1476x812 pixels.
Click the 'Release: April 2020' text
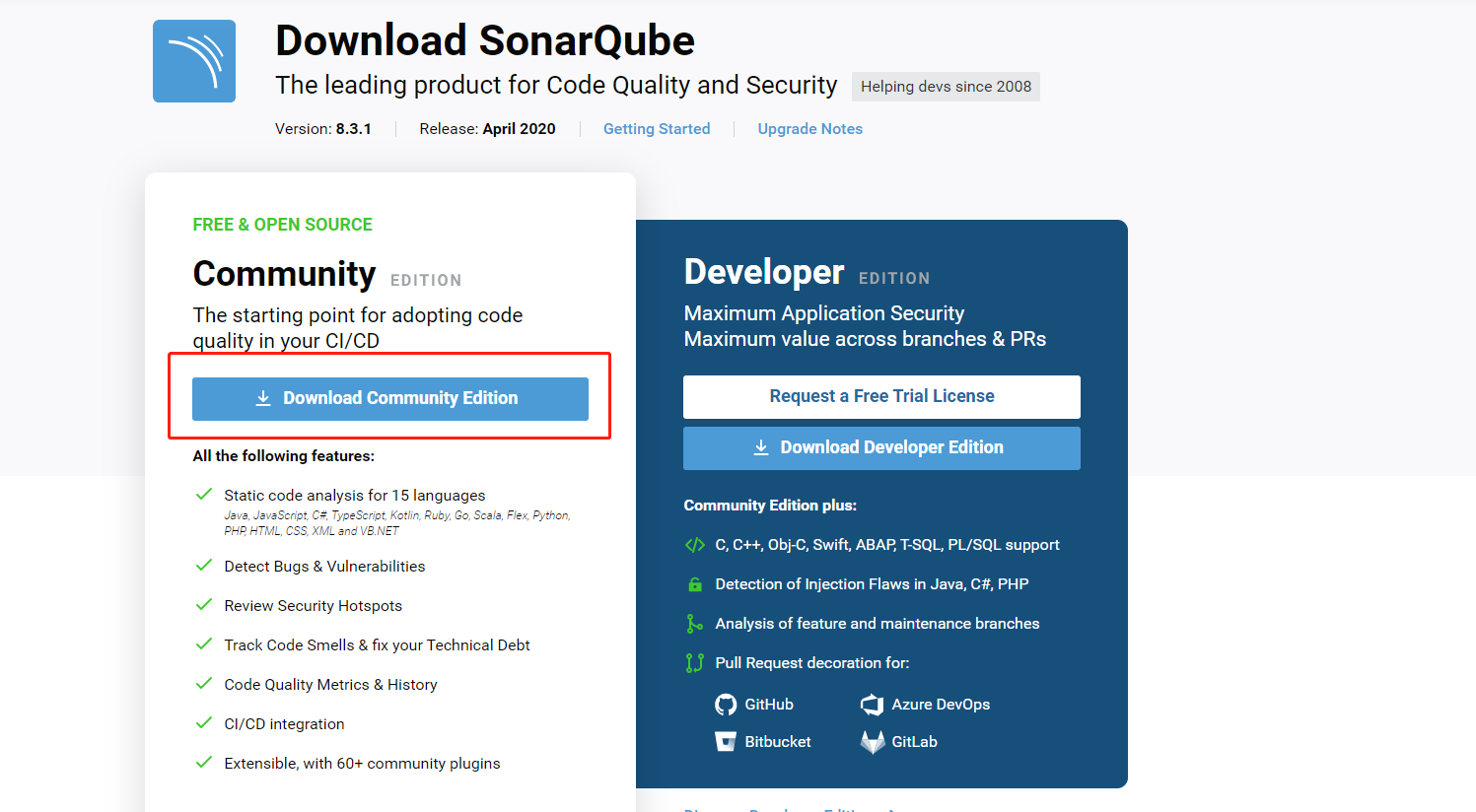[487, 129]
